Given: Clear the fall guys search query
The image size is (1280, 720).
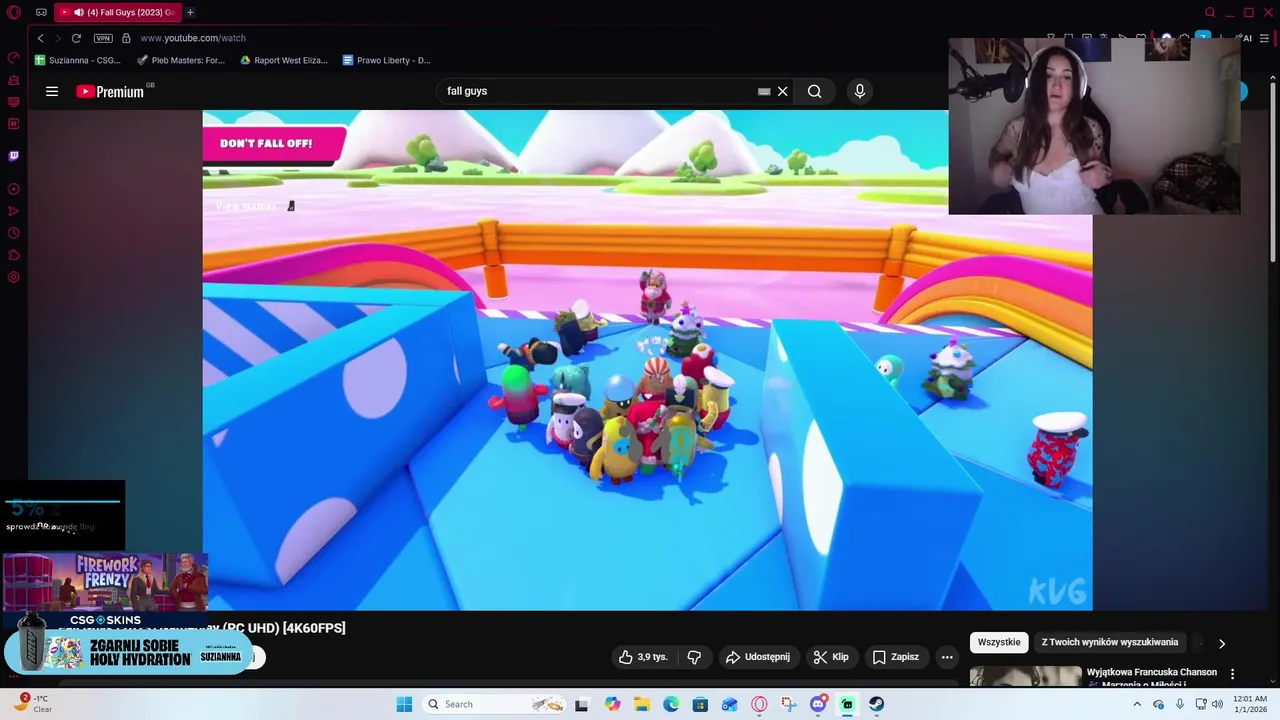Looking at the screenshot, I should pos(783,91).
